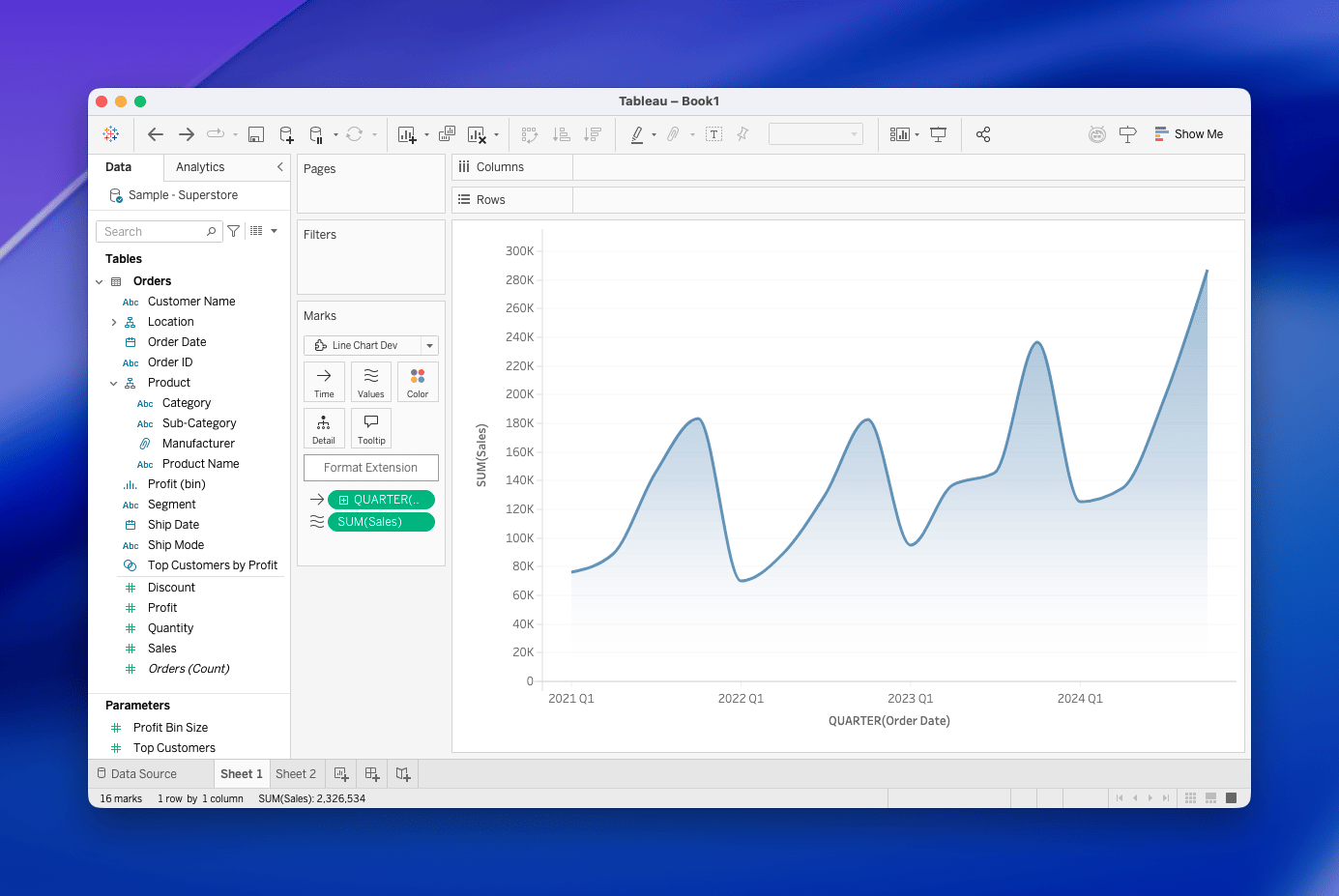
Task: Collapse the Data pane with the chevron
Action: [x=280, y=167]
